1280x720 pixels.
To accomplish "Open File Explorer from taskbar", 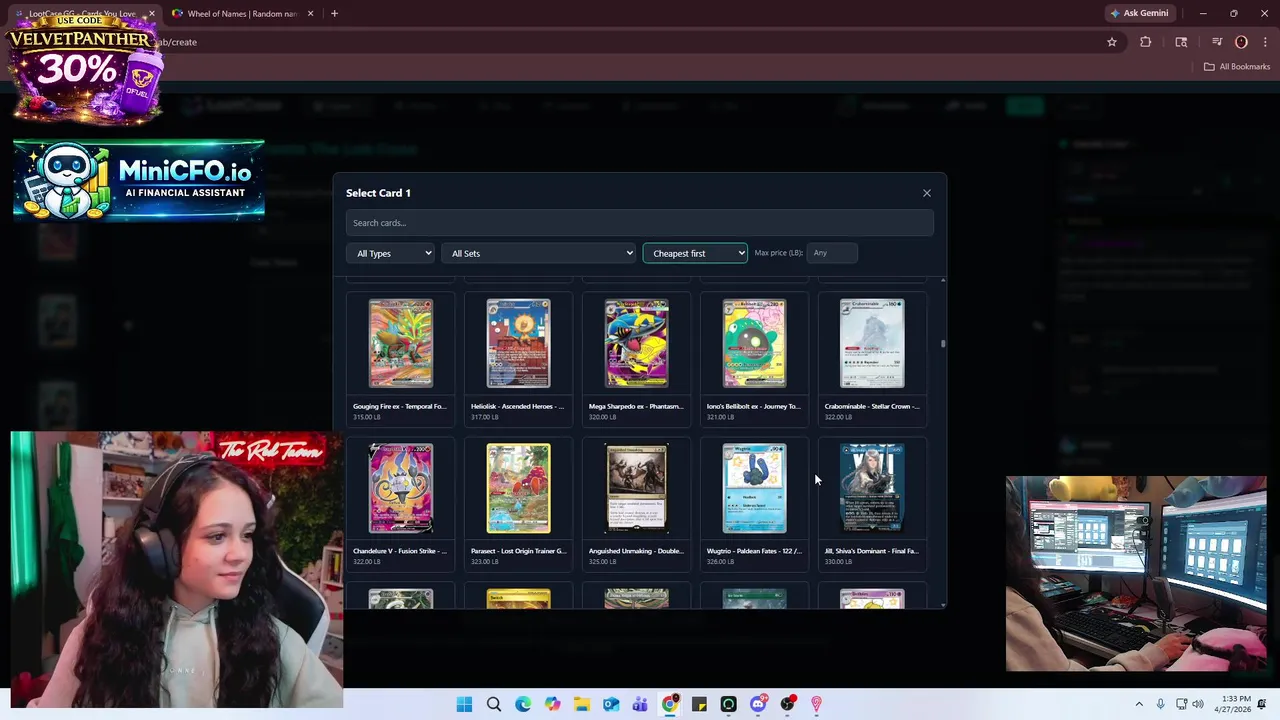I will [x=582, y=705].
